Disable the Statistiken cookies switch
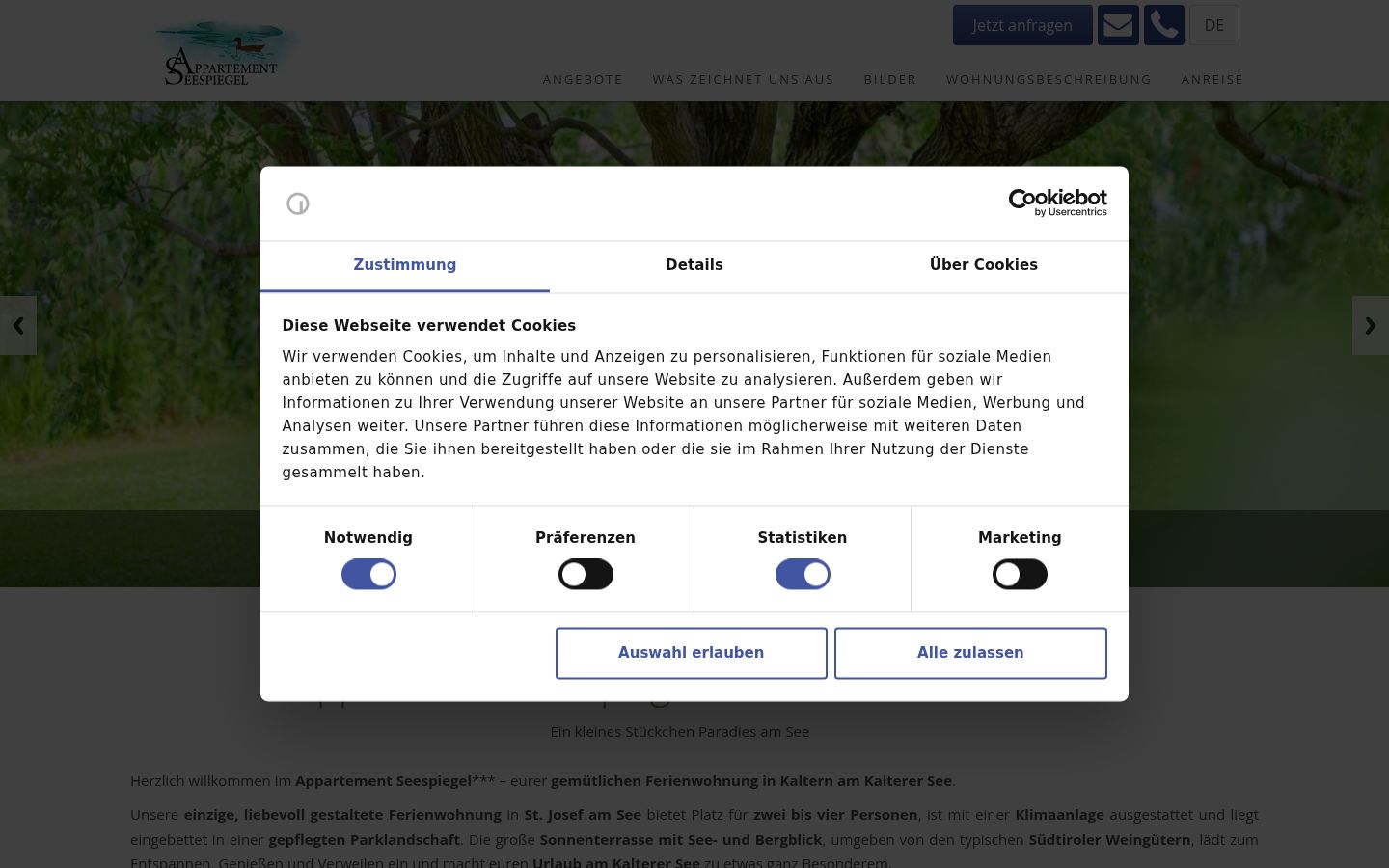The height and width of the screenshot is (868, 1389). point(803,575)
